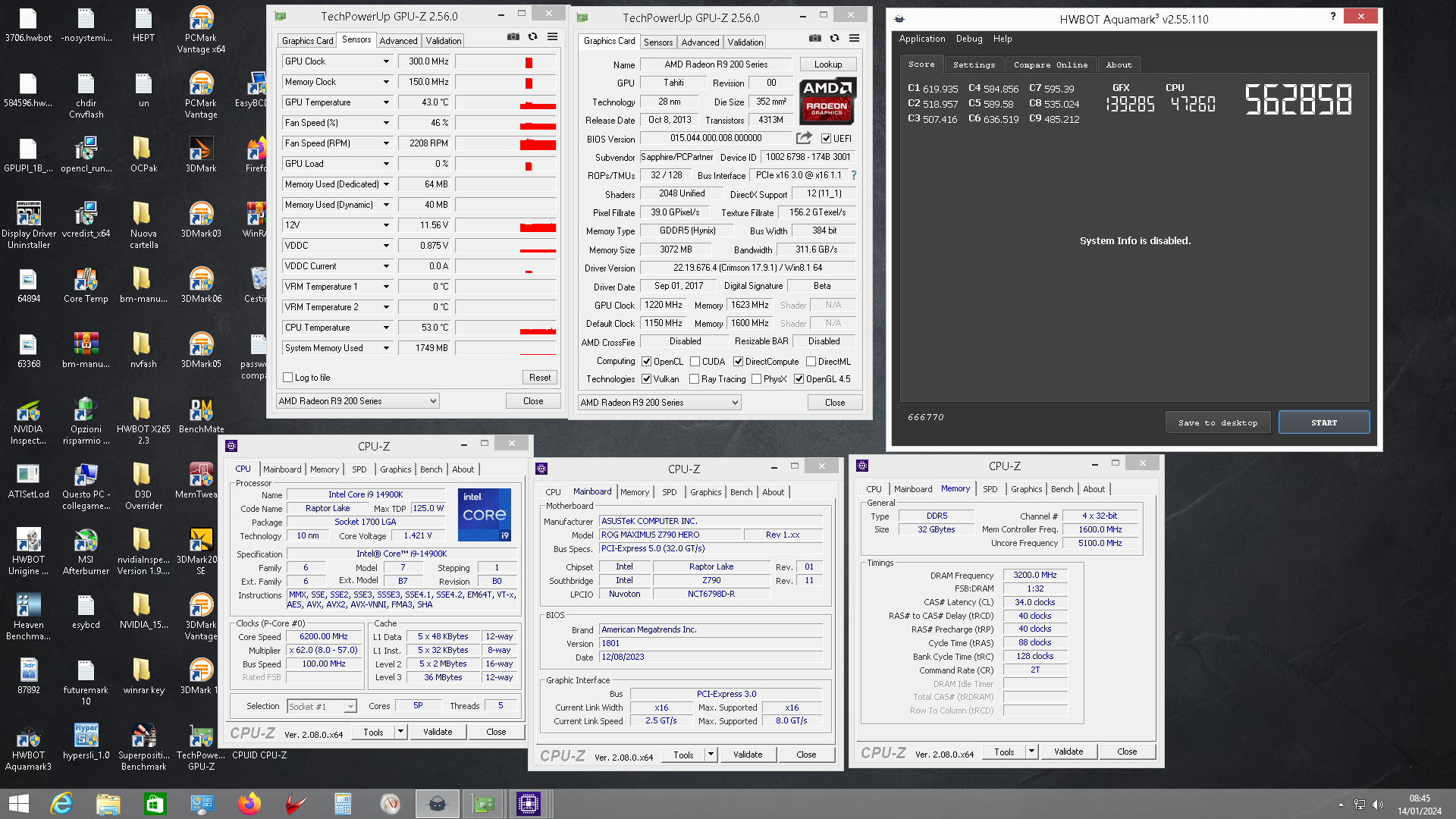
Task: Open the MSI Afterburner desktop icon
Action: [x=86, y=551]
